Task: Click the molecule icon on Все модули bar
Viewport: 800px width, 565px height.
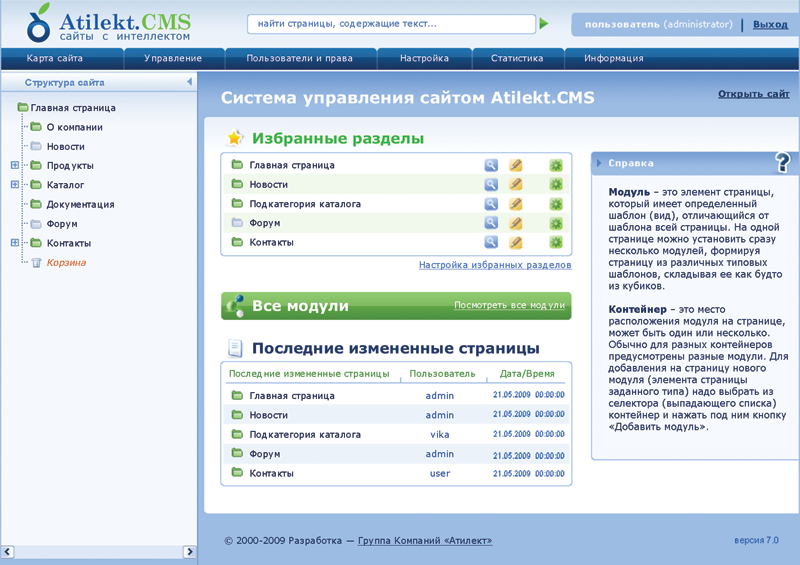Action: pyautogui.click(x=235, y=306)
